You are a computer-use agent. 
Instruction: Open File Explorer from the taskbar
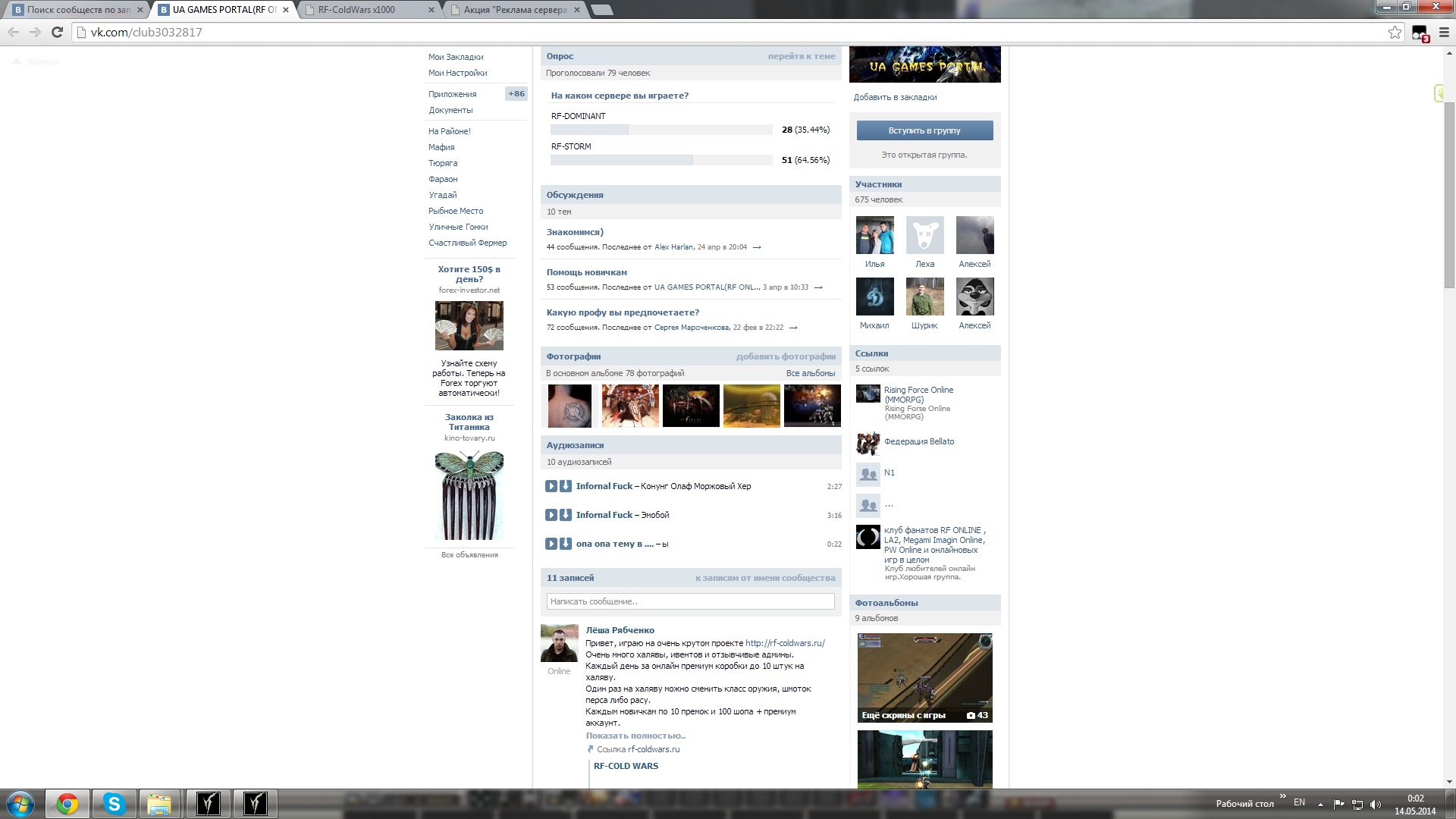(159, 804)
